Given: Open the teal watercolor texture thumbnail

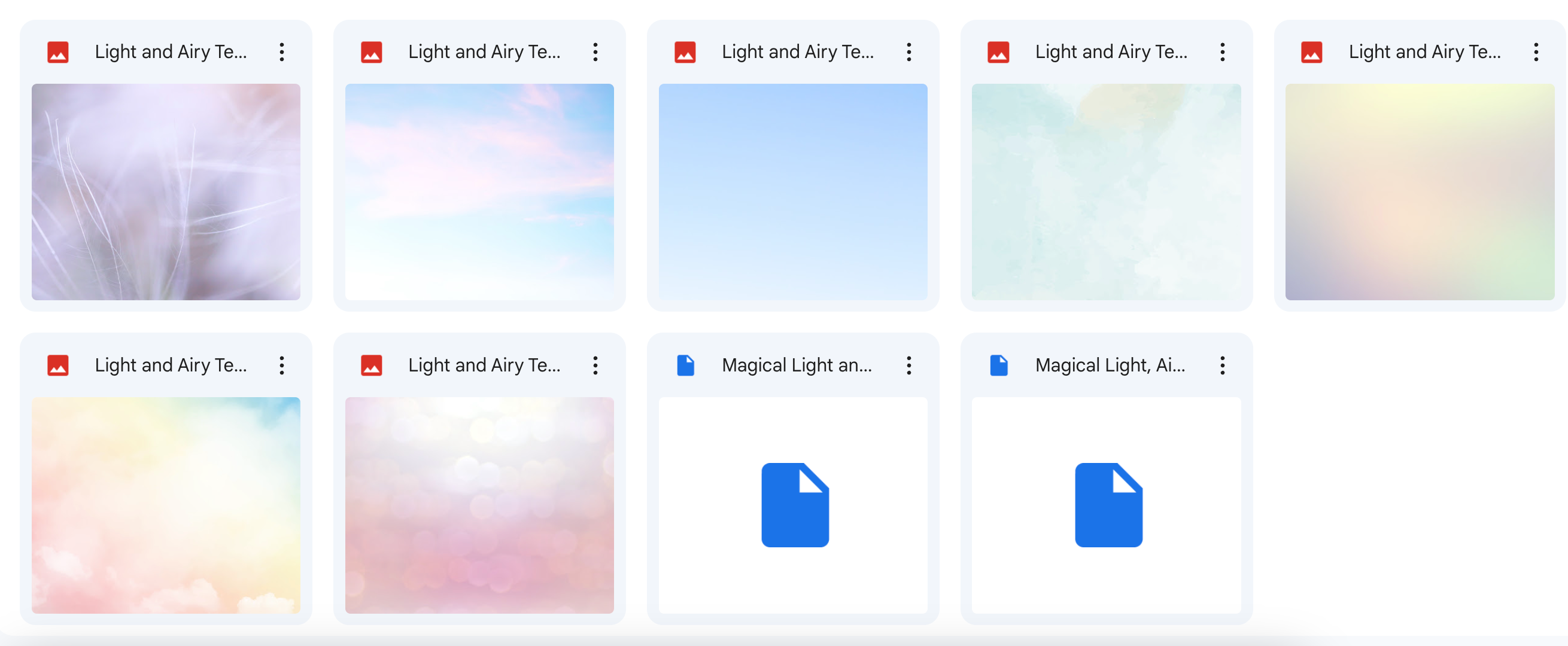Looking at the screenshot, I should [x=1106, y=191].
